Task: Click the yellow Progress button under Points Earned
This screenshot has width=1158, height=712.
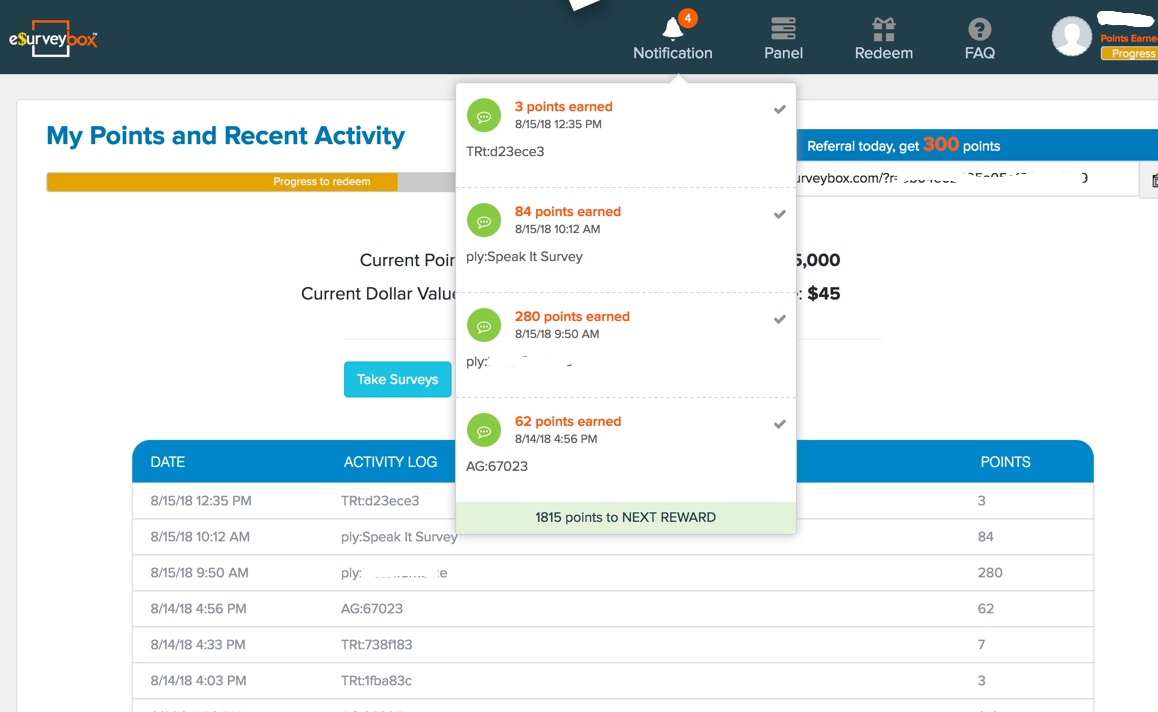Action: (1130, 54)
